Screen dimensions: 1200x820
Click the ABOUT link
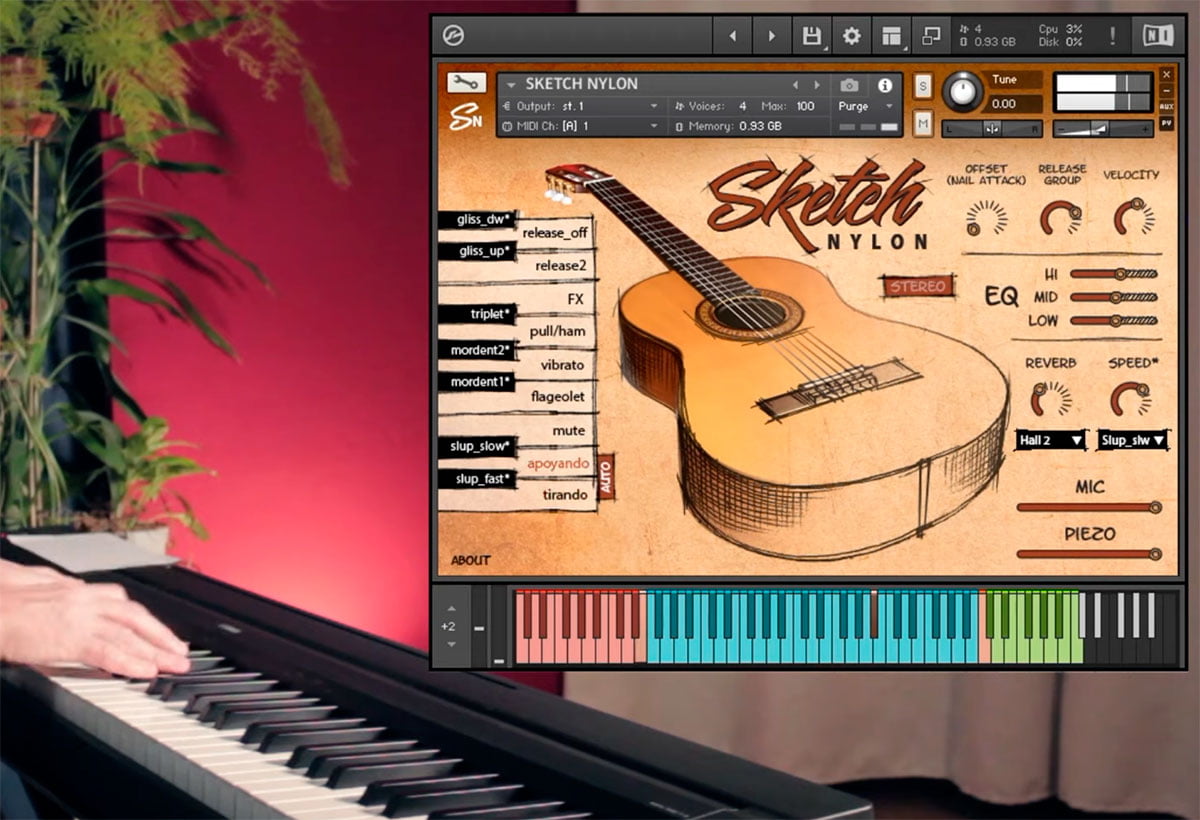tap(471, 560)
